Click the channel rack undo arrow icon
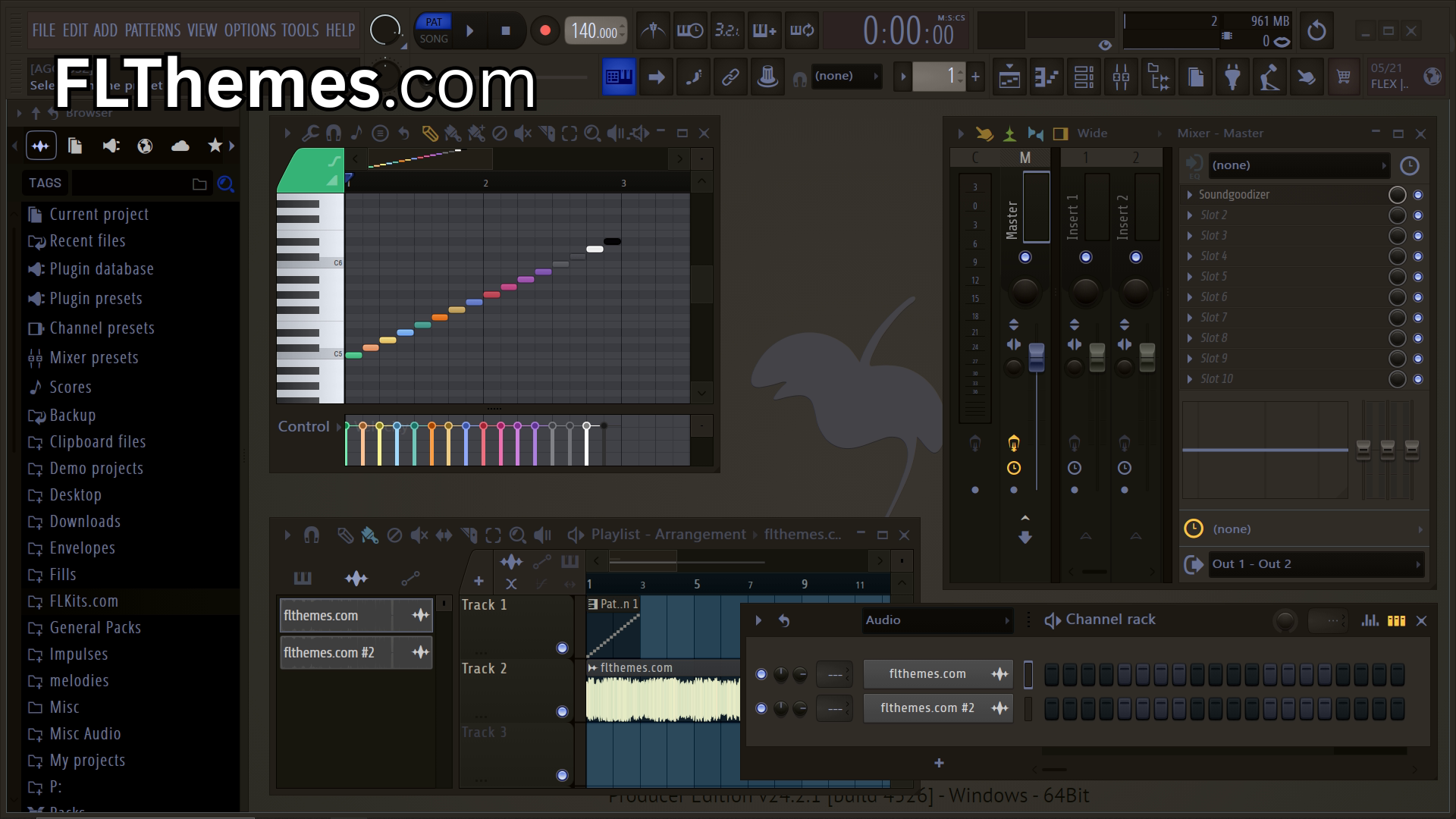This screenshot has width=1456, height=819. point(784,620)
